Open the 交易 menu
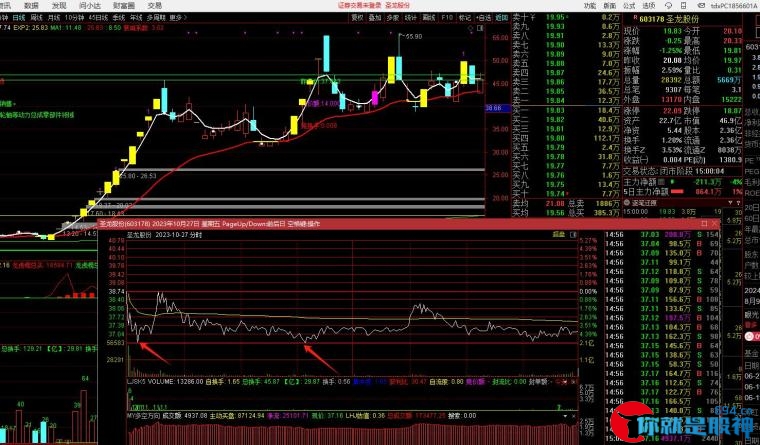Image resolution: width=760 pixels, height=445 pixels. pyautogui.click(x=155, y=6)
